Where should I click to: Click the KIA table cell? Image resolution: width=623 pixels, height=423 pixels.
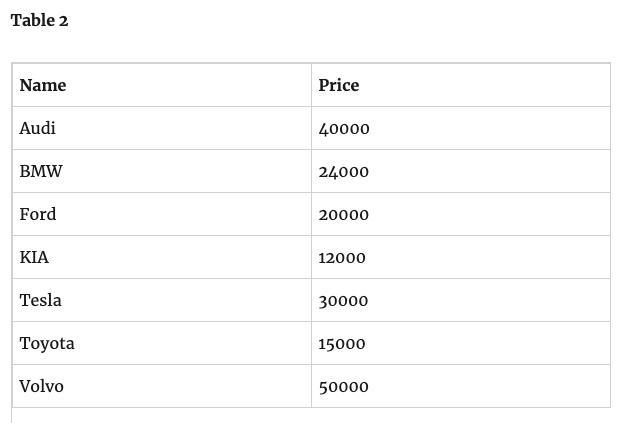(x=162, y=257)
